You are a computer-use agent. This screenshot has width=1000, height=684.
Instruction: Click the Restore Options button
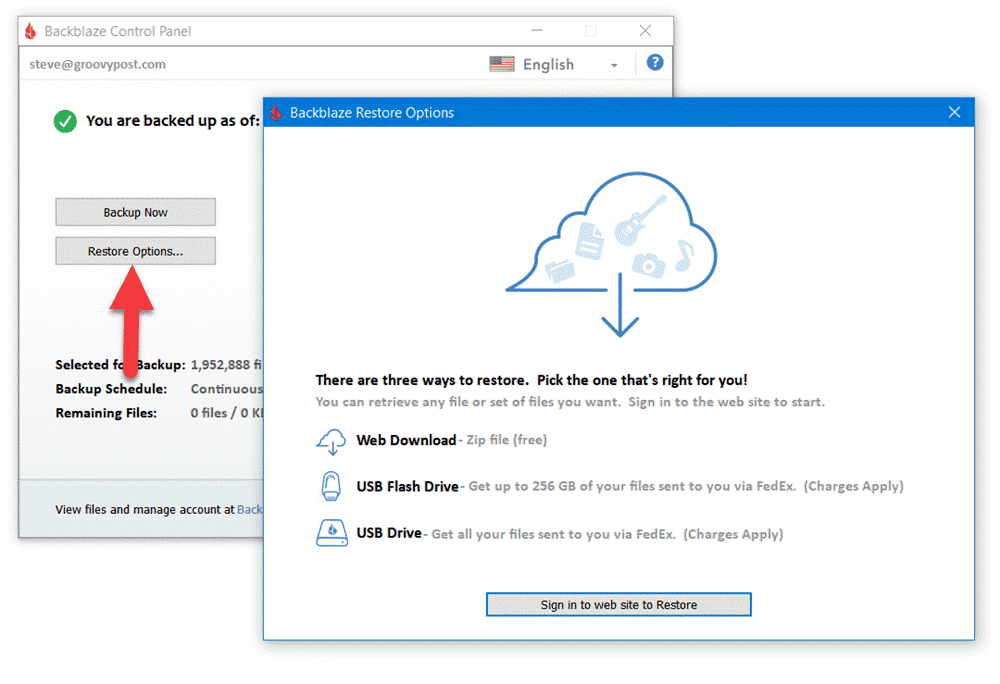click(135, 250)
